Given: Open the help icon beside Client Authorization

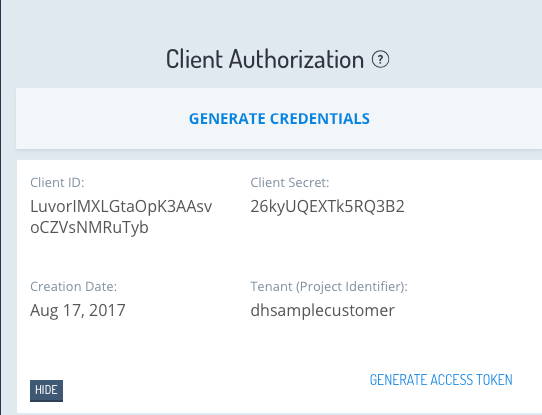Looking at the screenshot, I should pyautogui.click(x=380, y=59).
